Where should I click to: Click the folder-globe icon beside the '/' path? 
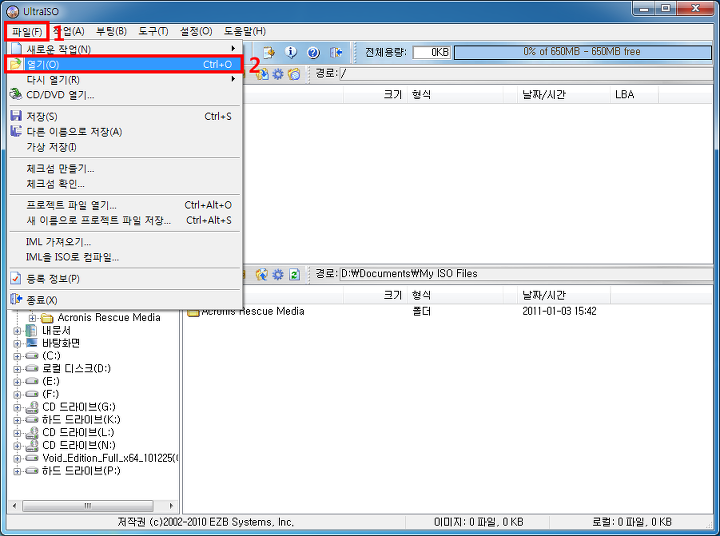coord(294,73)
